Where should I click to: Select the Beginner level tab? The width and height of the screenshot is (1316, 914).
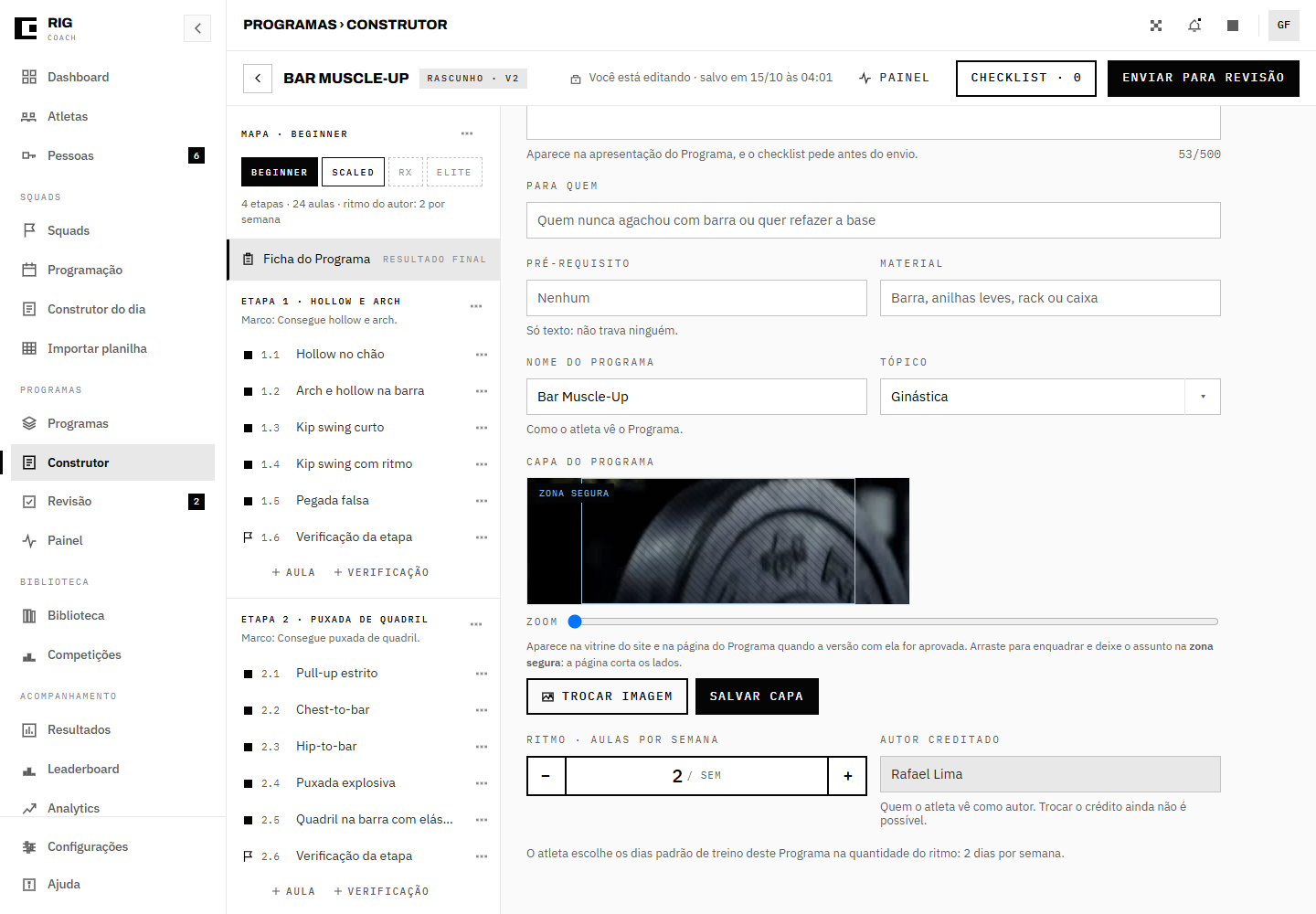(280, 172)
